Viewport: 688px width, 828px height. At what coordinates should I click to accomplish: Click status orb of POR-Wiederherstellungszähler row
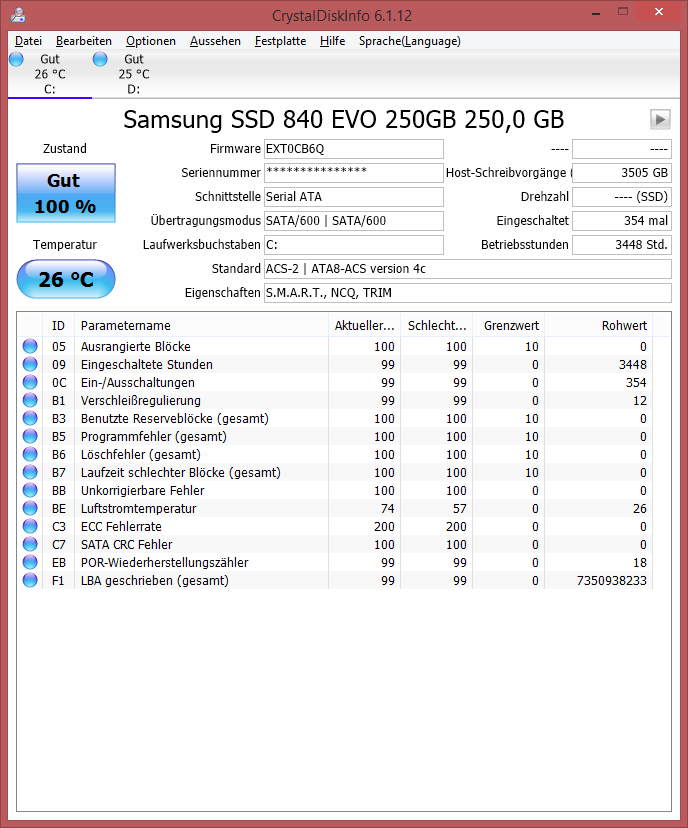click(x=30, y=562)
